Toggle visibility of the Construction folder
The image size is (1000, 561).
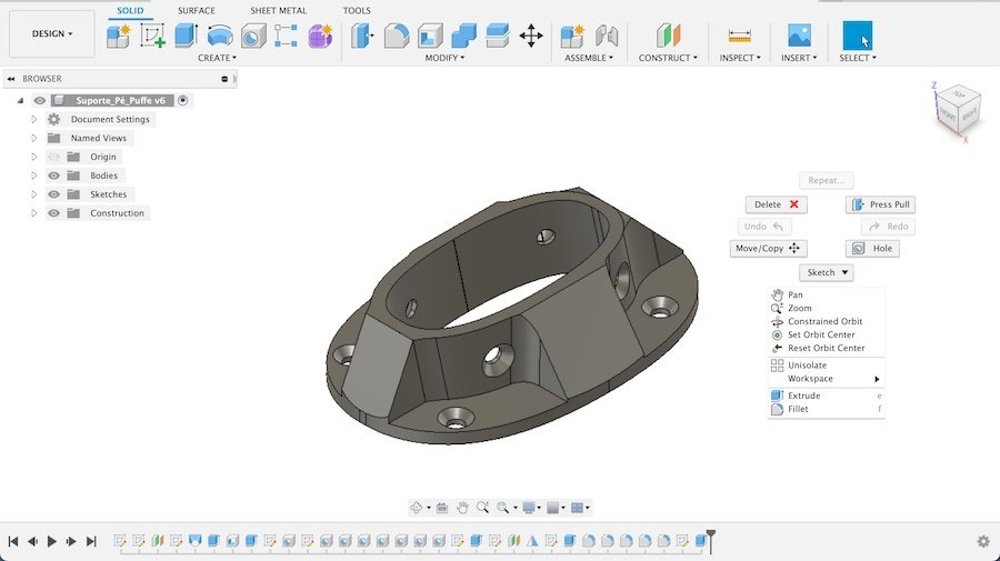(x=54, y=213)
